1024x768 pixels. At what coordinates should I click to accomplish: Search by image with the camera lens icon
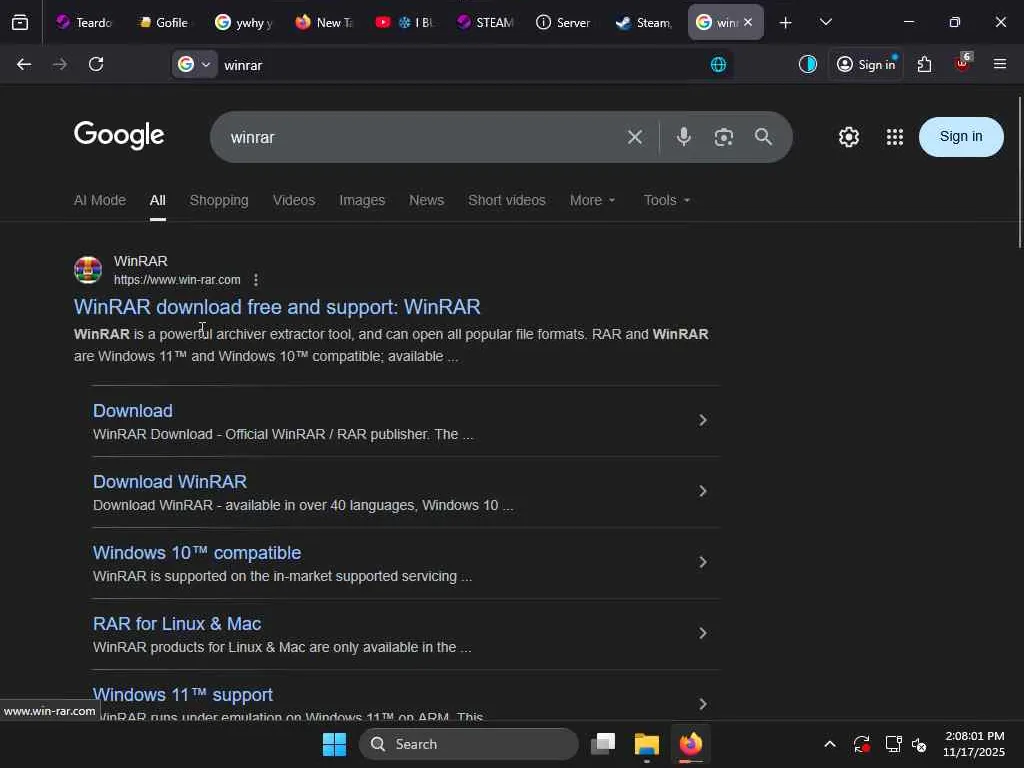coord(724,137)
